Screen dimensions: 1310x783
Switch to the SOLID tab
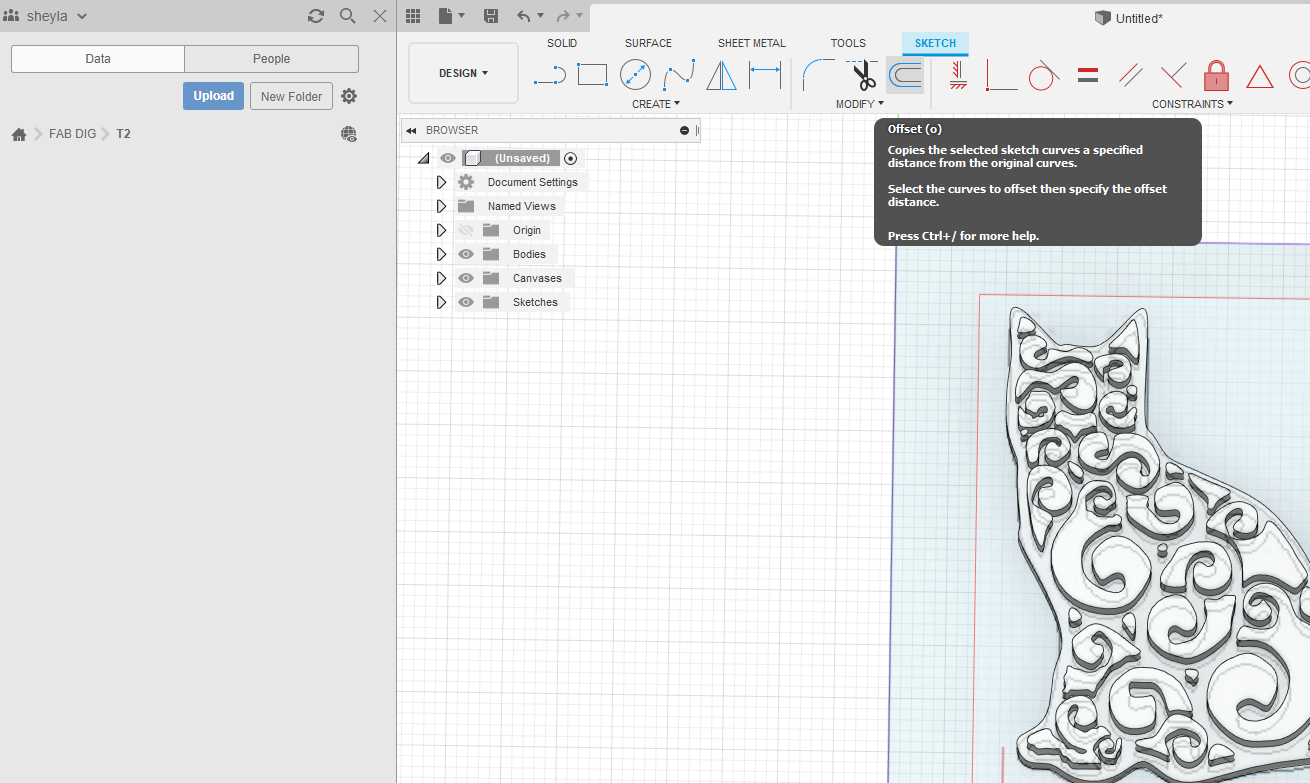pyautogui.click(x=562, y=43)
